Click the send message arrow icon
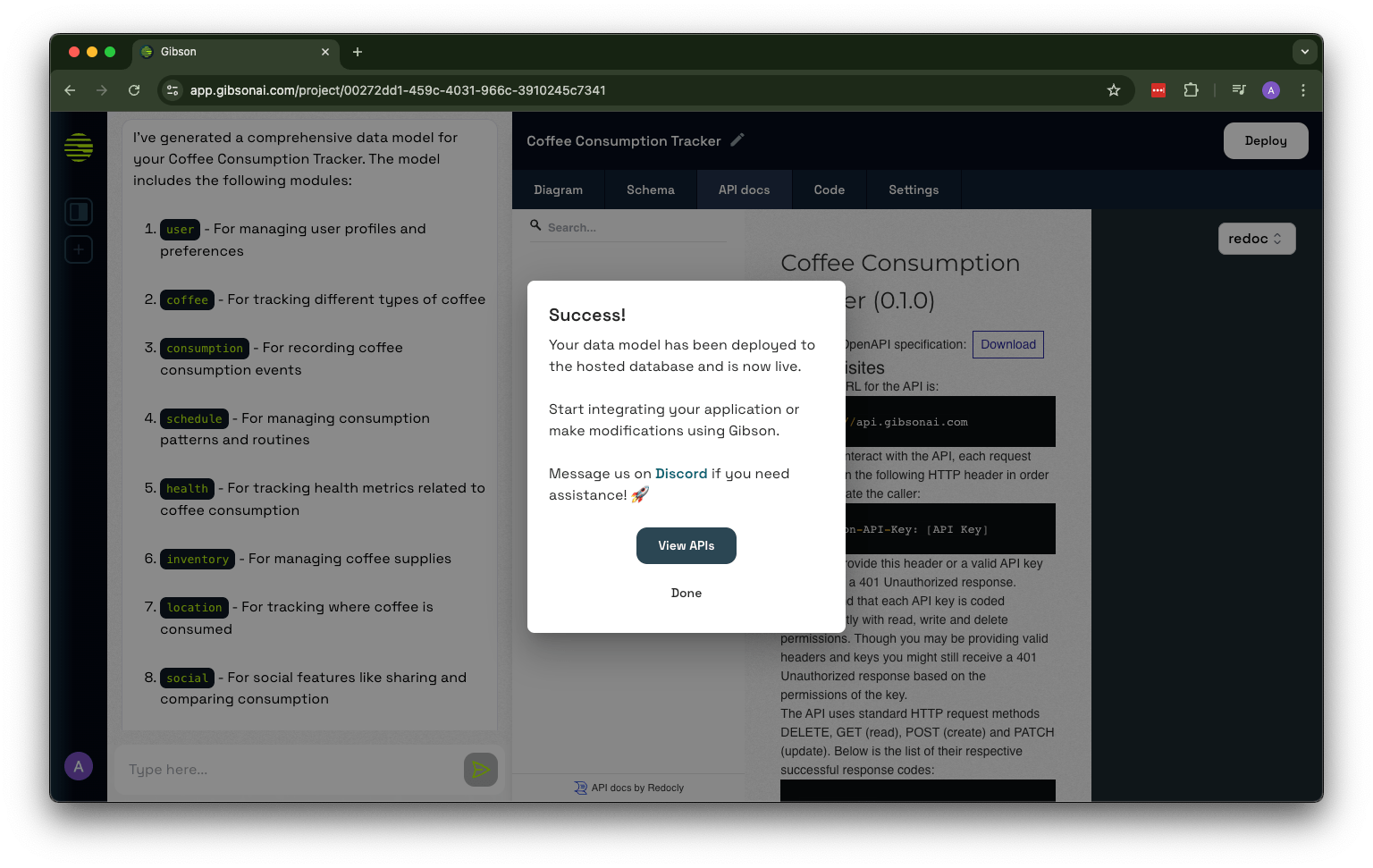 pyautogui.click(x=480, y=770)
